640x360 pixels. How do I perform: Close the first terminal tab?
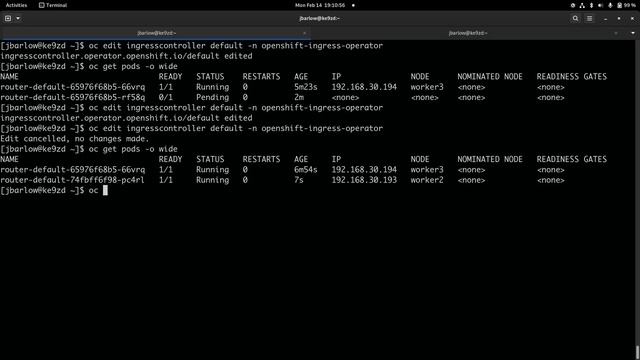(304, 33)
